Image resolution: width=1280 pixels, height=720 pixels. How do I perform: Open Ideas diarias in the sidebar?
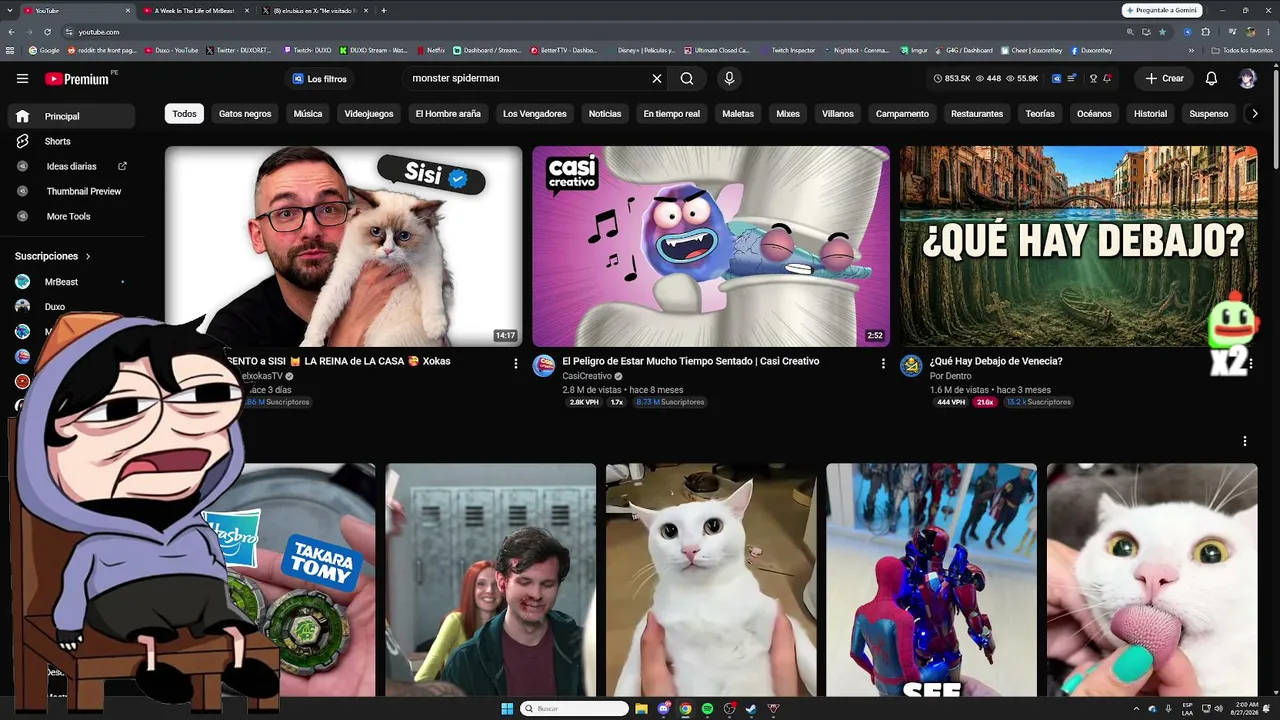pyautogui.click(x=72, y=166)
